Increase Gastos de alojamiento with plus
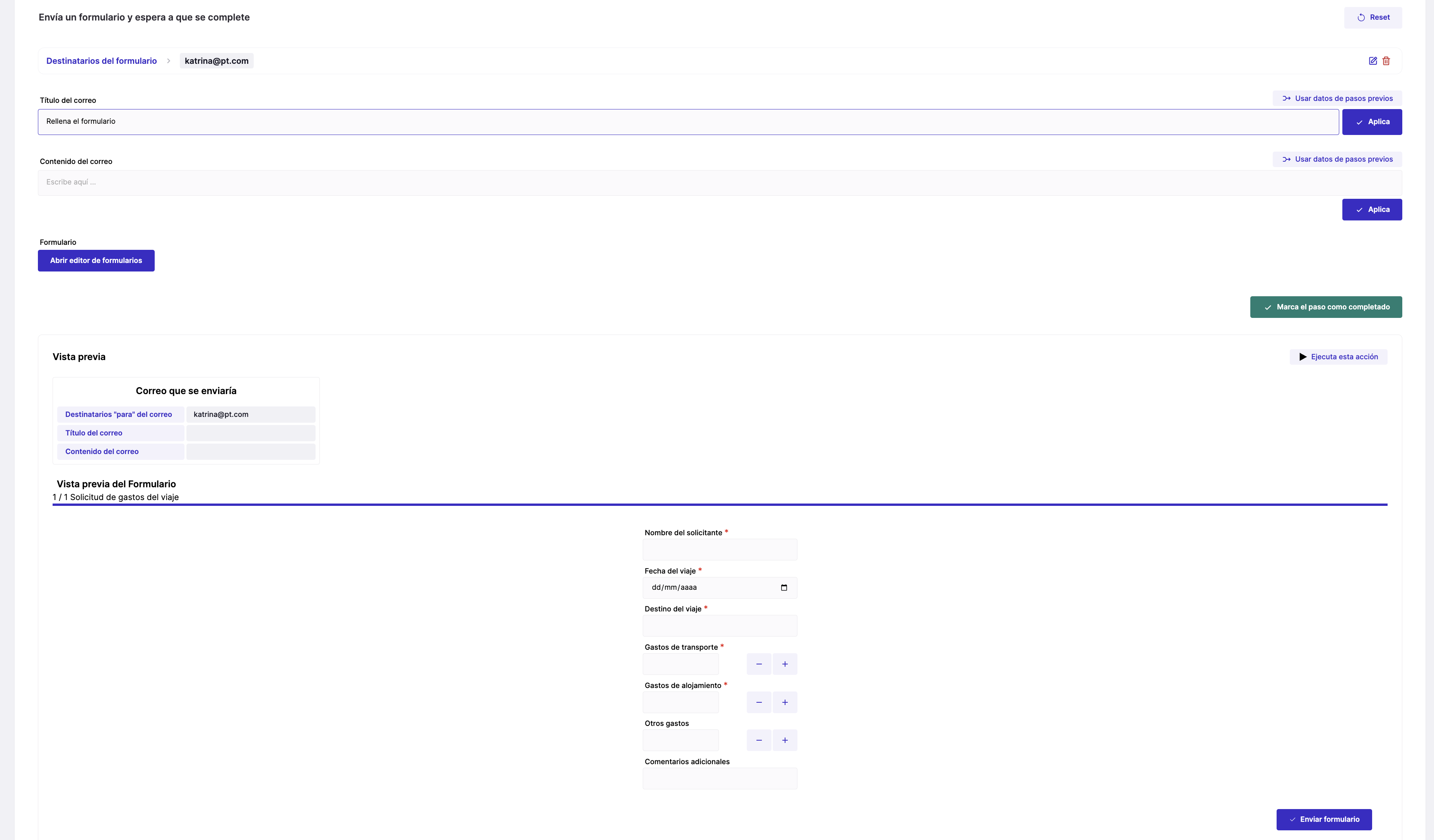1434x840 pixels. click(785, 702)
